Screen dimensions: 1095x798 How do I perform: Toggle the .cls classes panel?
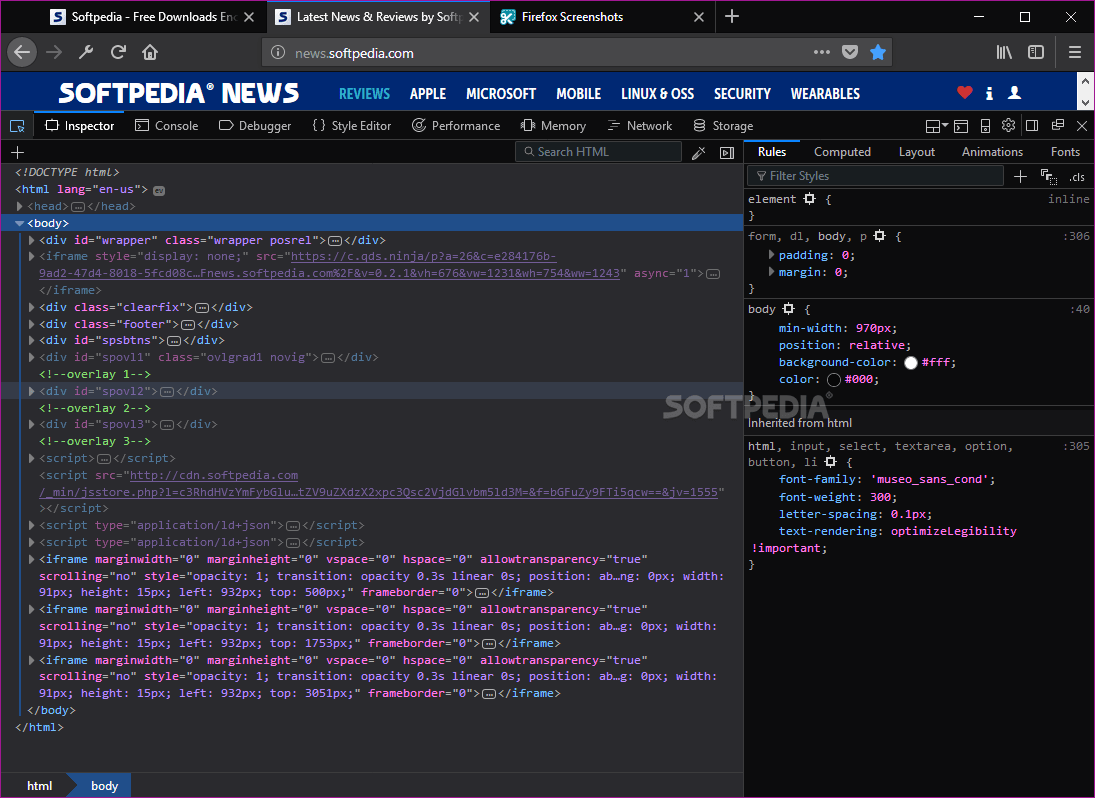coord(1077,177)
